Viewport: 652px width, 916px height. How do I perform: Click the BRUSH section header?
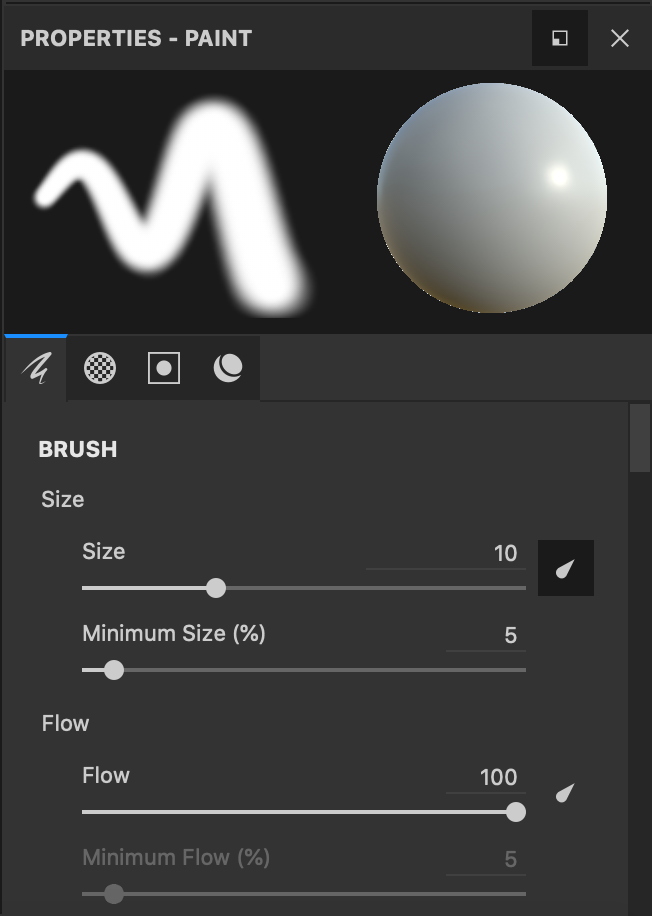pos(78,450)
